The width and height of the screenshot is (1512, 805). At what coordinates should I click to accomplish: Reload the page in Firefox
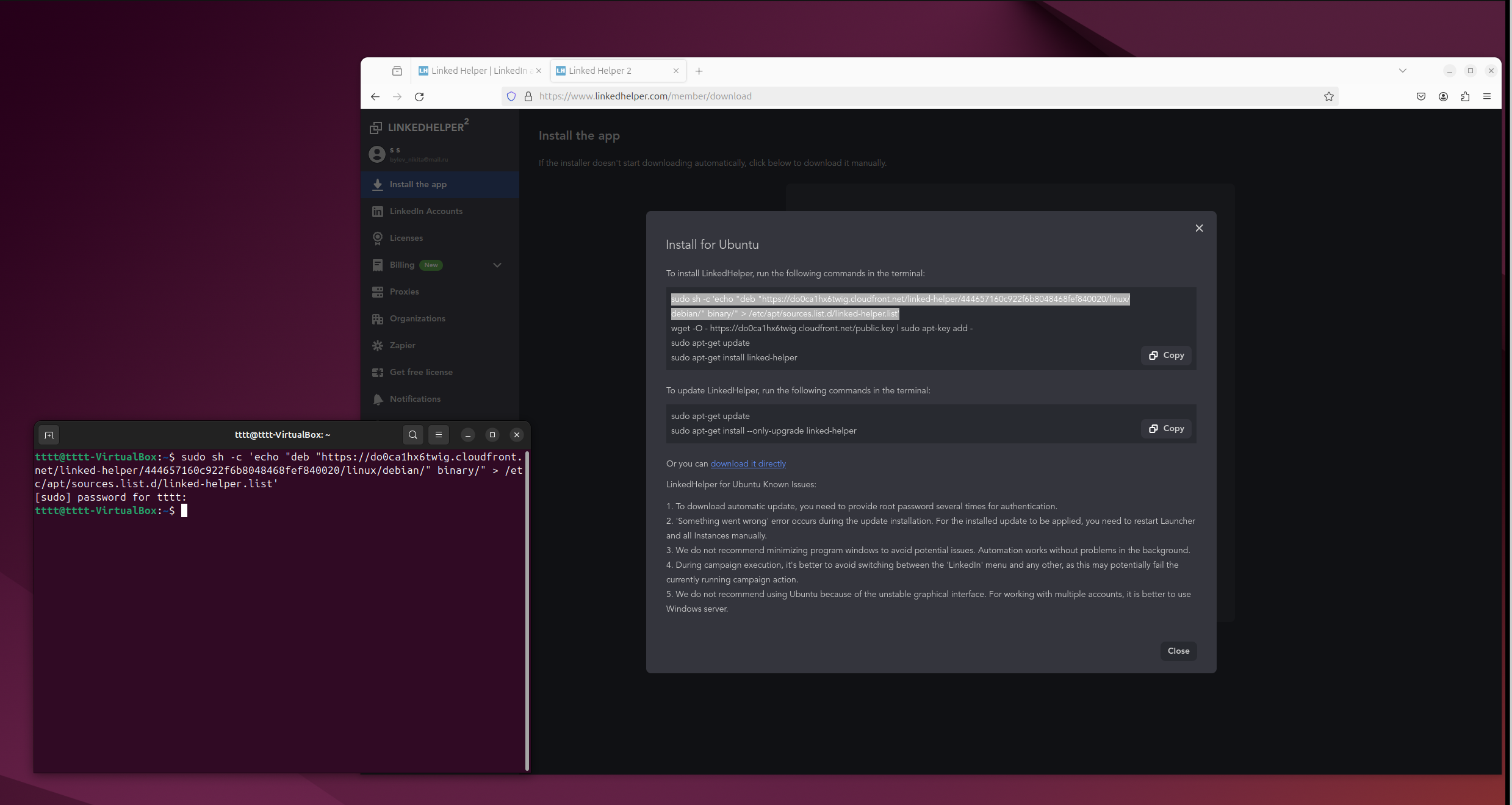pyautogui.click(x=419, y=96)
